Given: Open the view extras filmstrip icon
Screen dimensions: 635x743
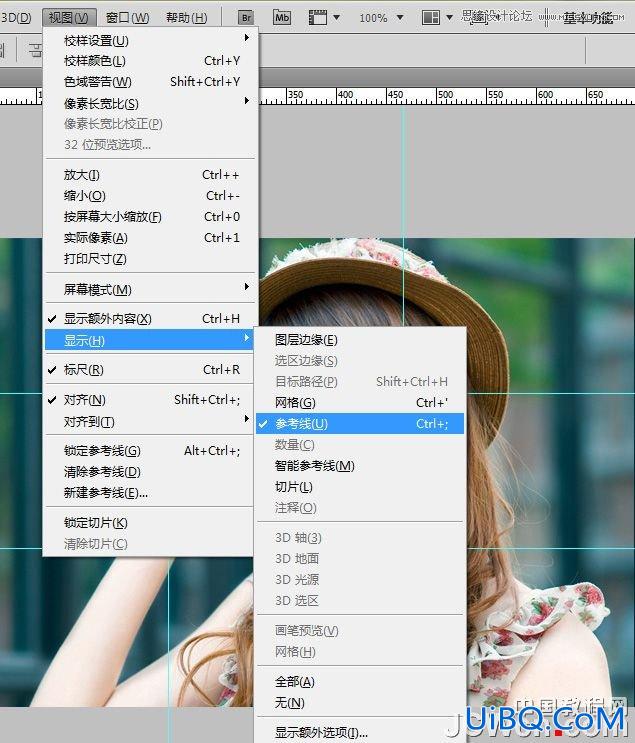Looking at the screenshot, I should tap(318, 18).
